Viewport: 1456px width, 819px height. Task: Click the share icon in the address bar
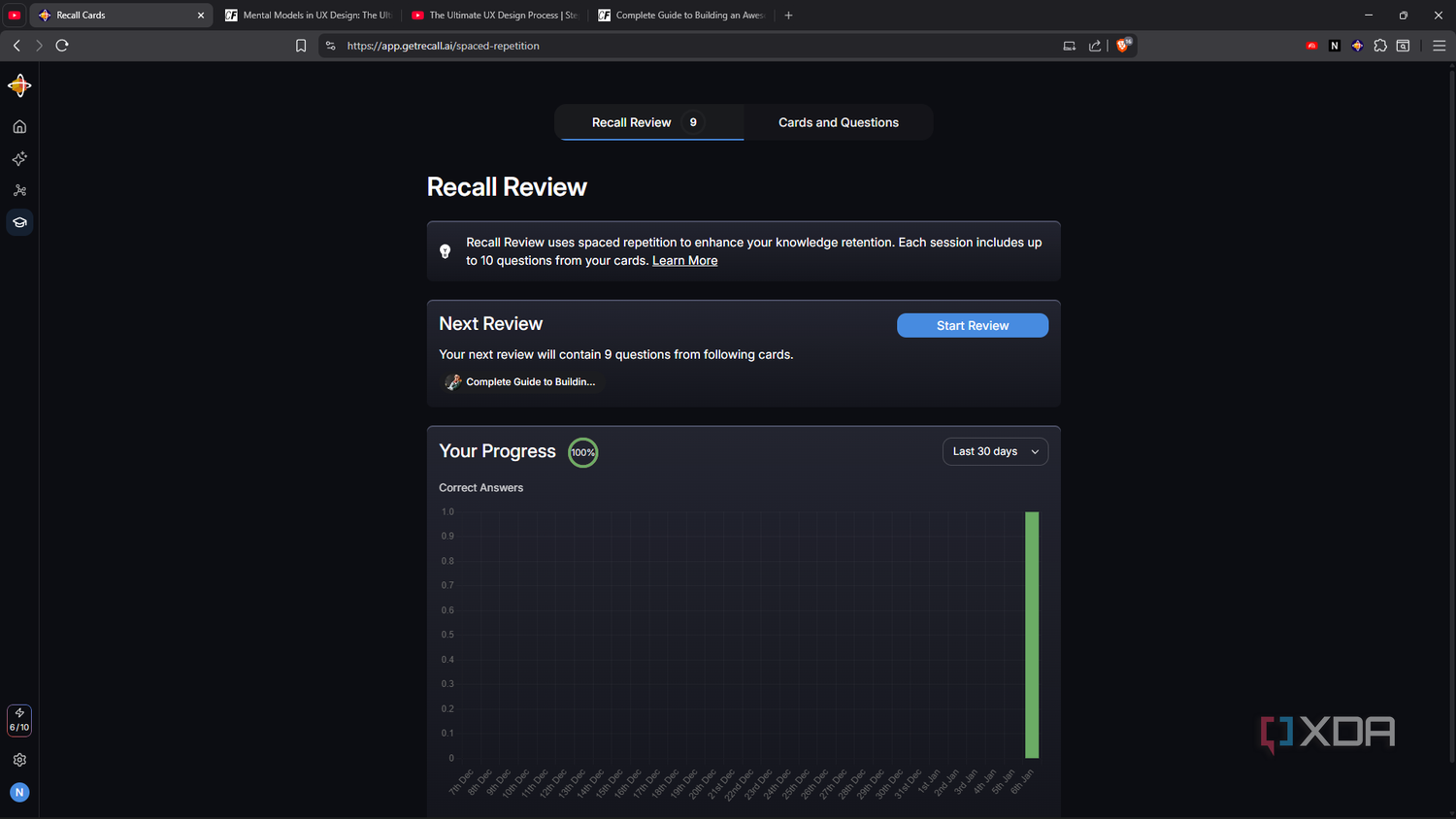point(1095,46)
